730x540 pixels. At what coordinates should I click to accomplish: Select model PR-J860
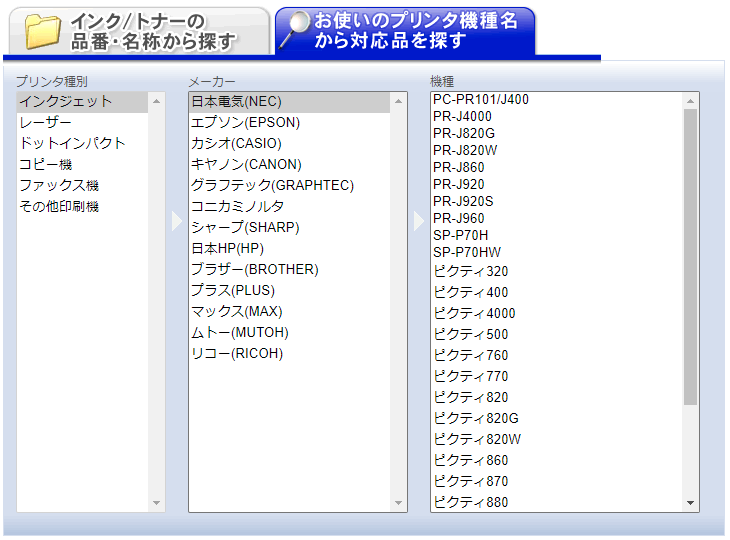[x=556, y=168]
